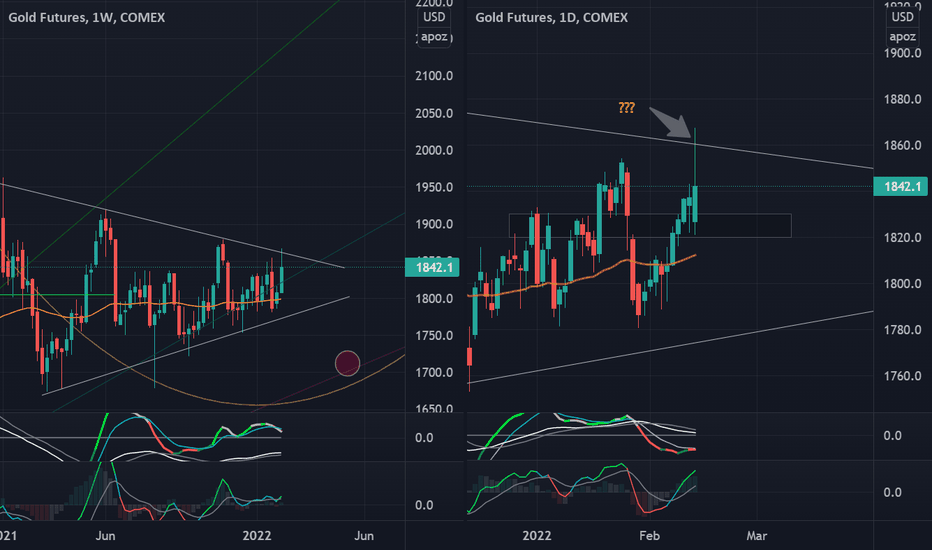This screenshot has width=932, height=550.
Task: Click the 1750.0 price axis label
Action: click(x=434, y=335)
